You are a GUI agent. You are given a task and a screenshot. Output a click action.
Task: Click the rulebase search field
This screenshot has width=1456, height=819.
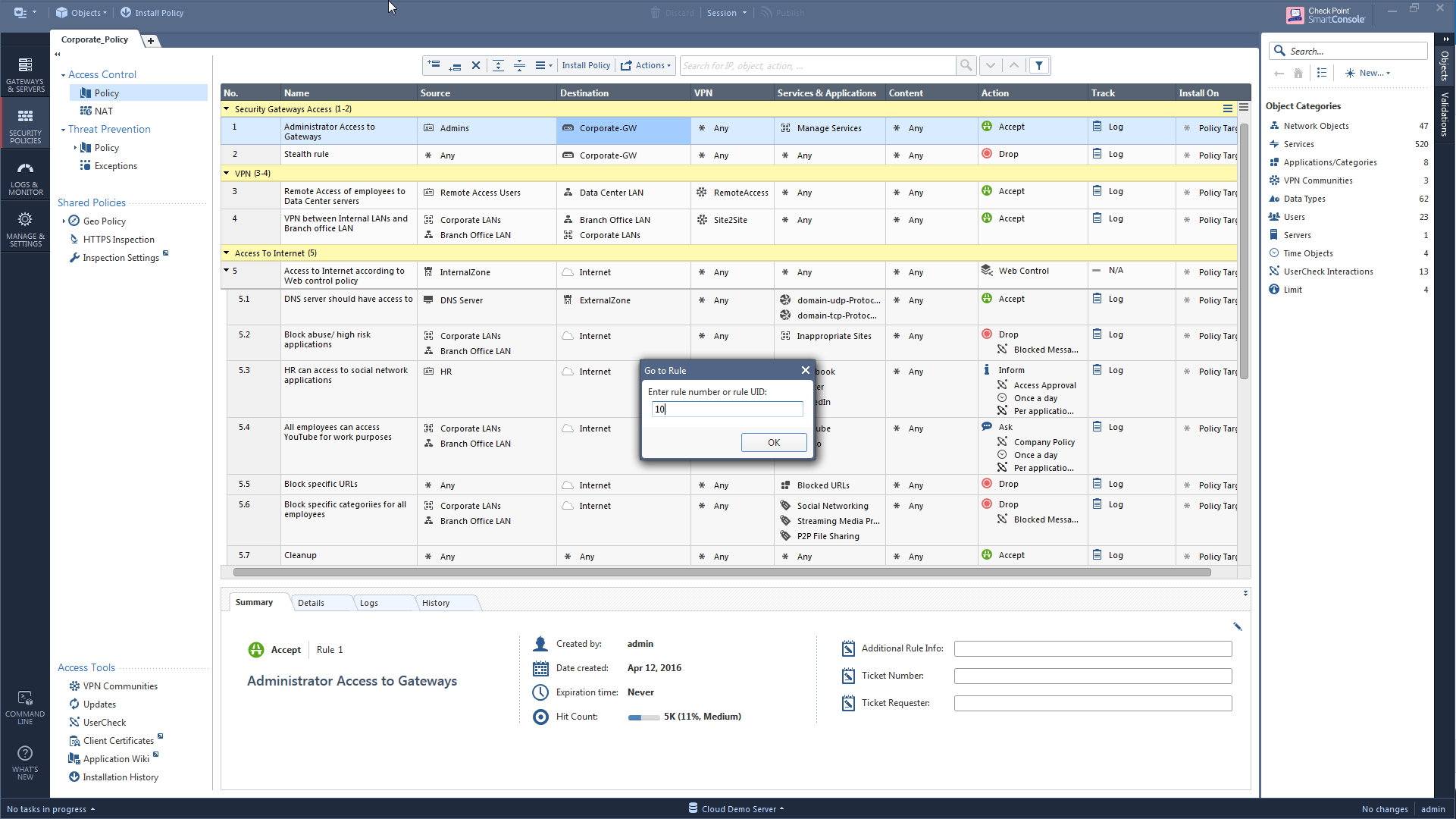click(x=818, y=65)
